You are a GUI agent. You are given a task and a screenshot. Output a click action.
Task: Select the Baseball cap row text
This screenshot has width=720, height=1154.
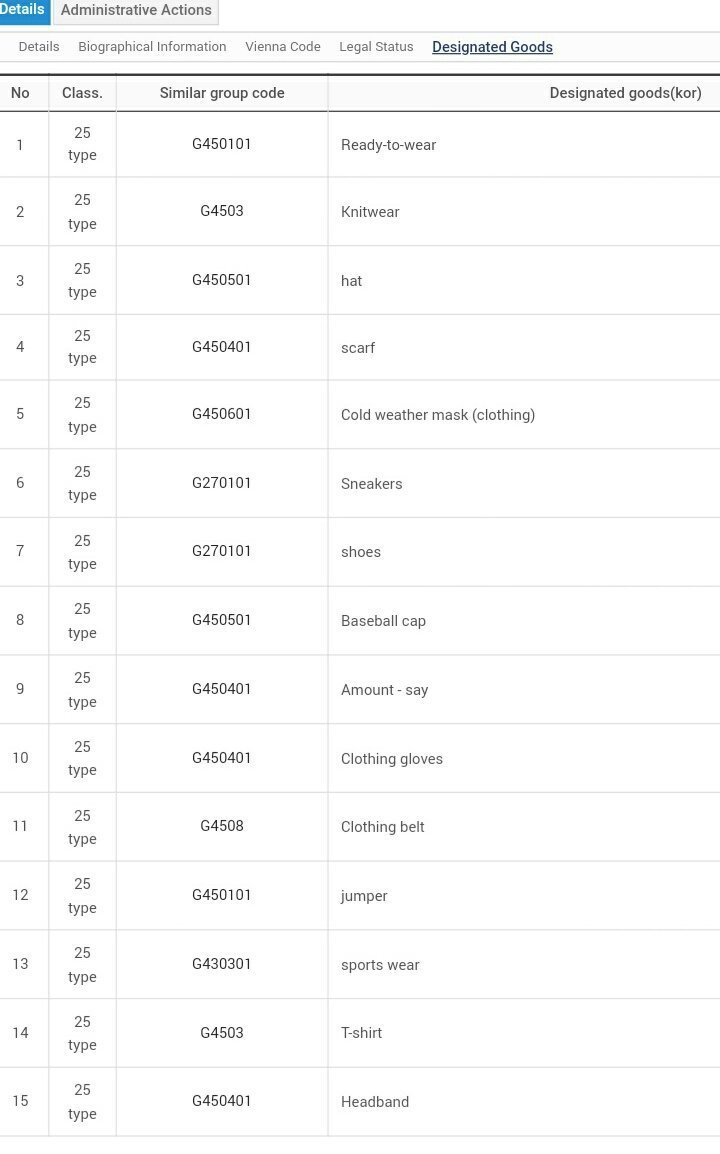point(383,621)
